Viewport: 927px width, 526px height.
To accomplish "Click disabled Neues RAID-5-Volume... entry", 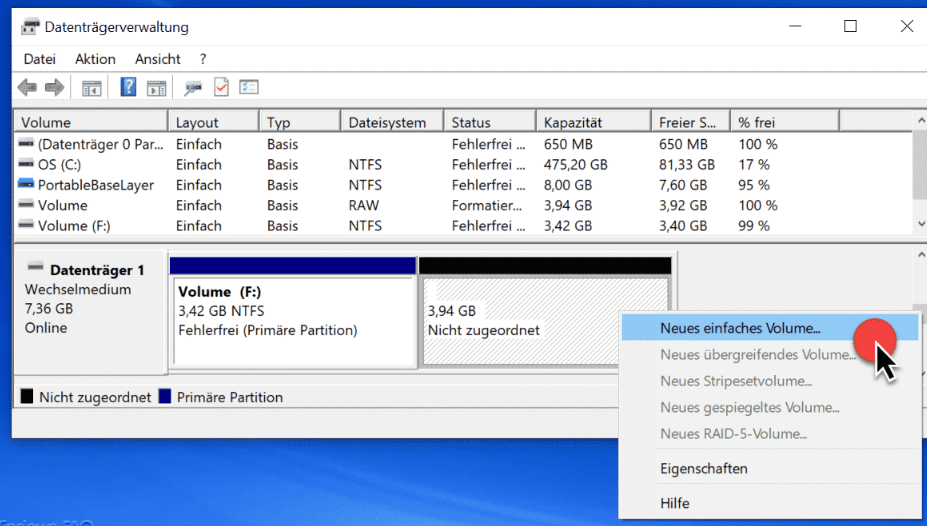I will click(770, 434).
